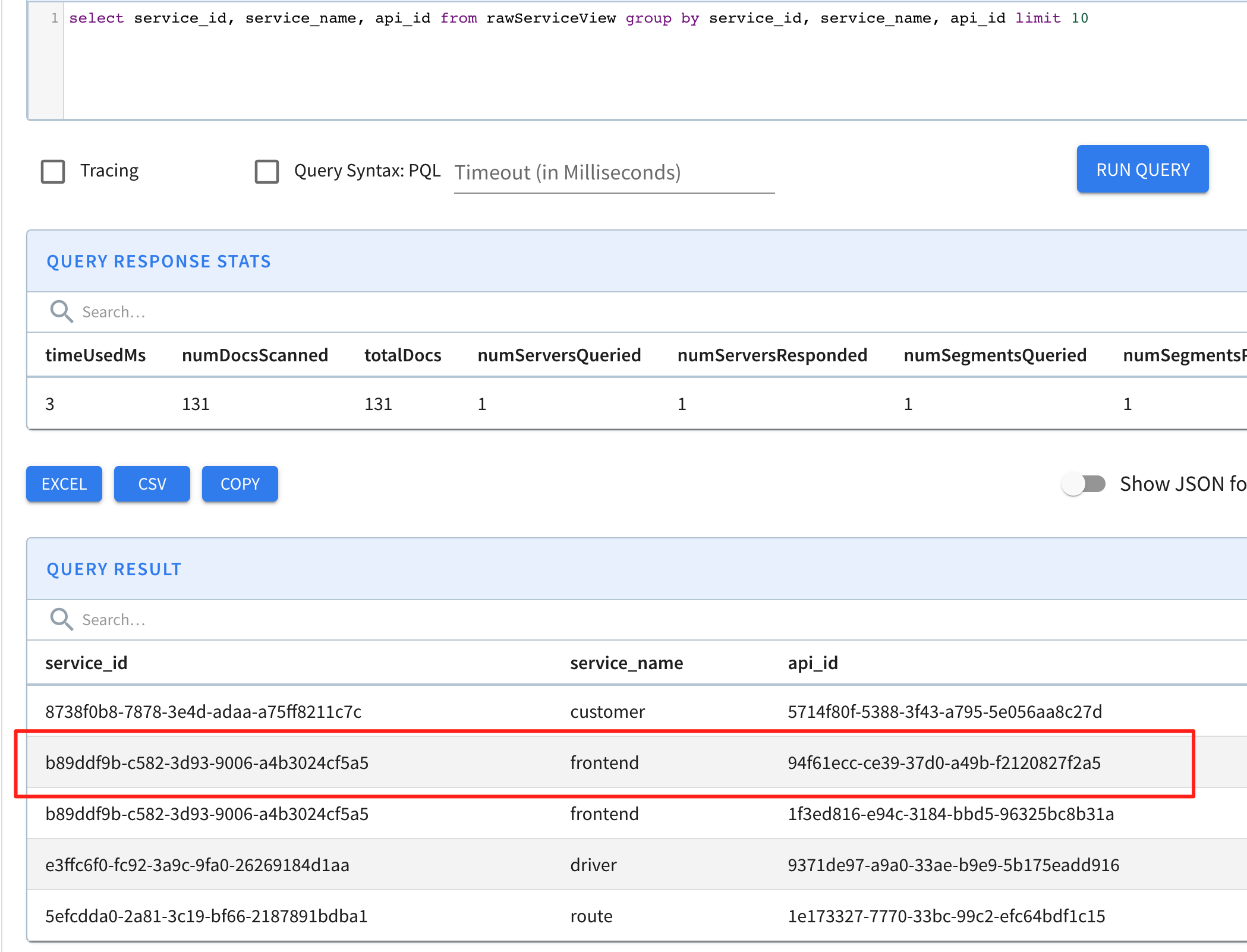Enable the Query Syntax: PQL checkbox
1247x952 pixels.
[x=267, y=171]
